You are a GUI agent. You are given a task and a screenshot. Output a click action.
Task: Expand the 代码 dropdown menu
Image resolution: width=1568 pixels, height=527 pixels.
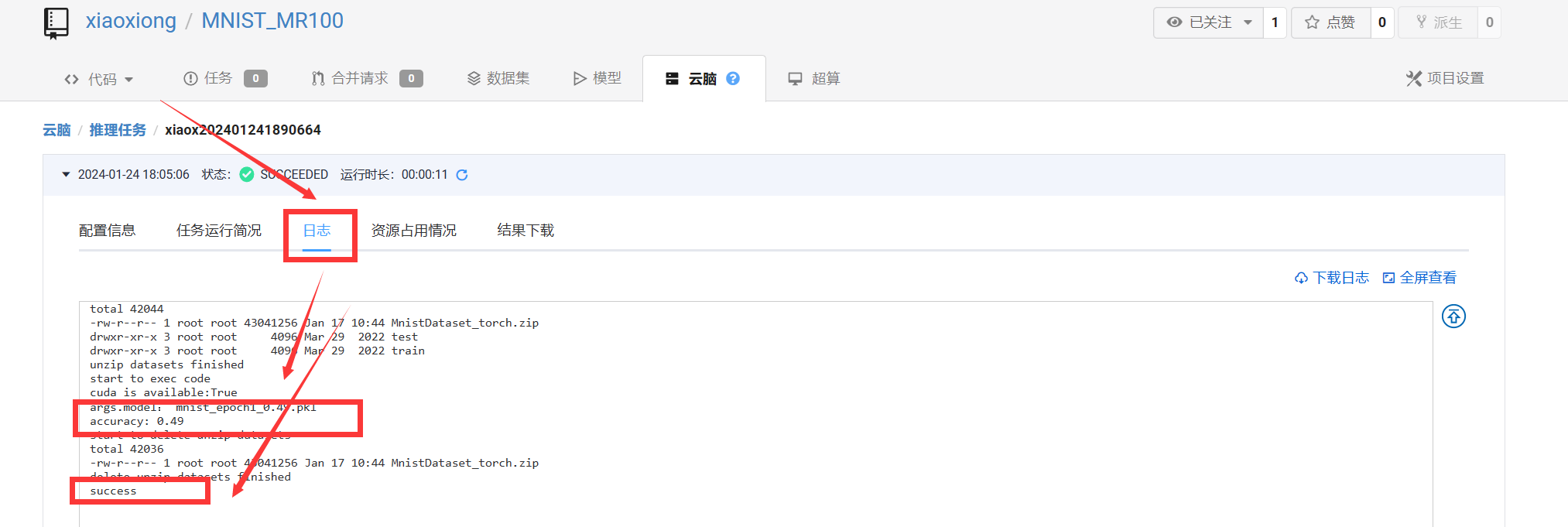(x=99, y=79)
